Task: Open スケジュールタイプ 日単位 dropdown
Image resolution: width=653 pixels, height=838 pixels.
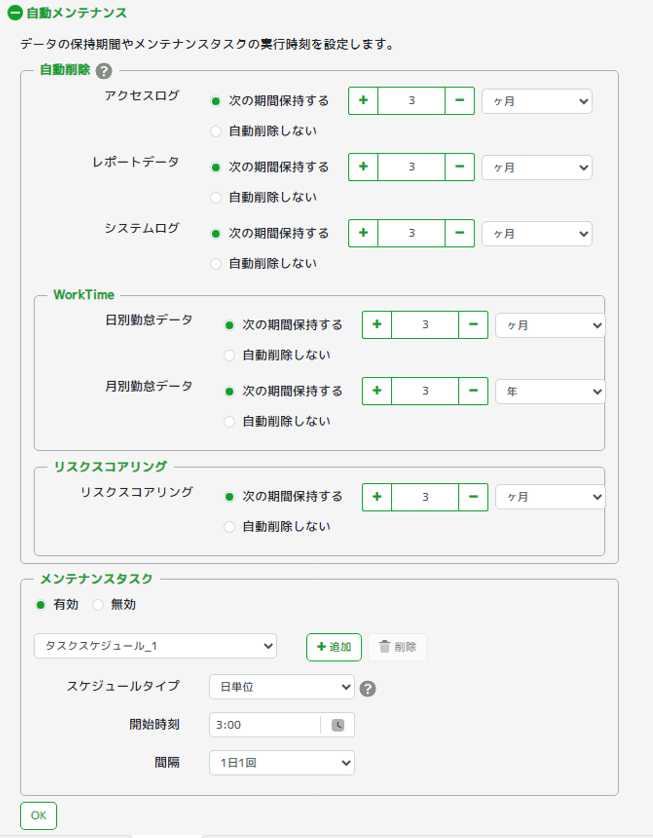Action: (282, 687)
